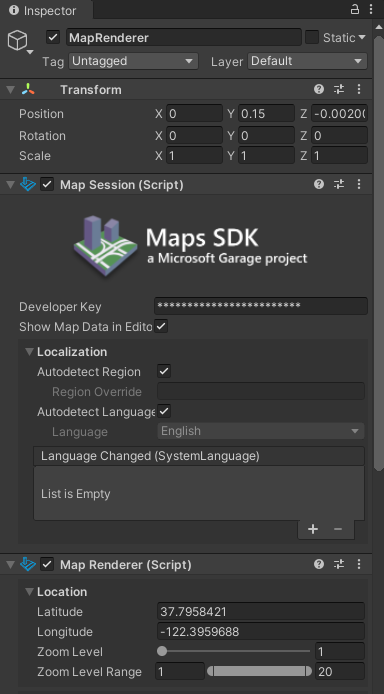Click the Scale X field
Image resolution: width=384 pixels, height=694 pixels.
click(194, 155)
